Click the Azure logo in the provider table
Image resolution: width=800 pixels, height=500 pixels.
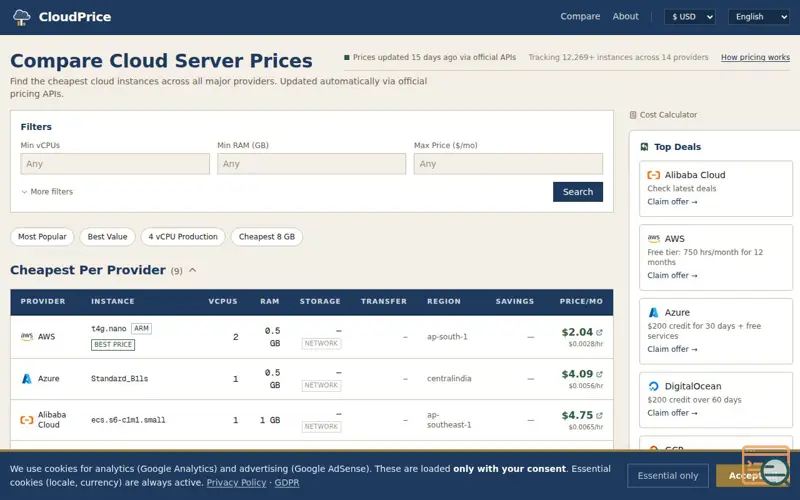coord(27,379)
